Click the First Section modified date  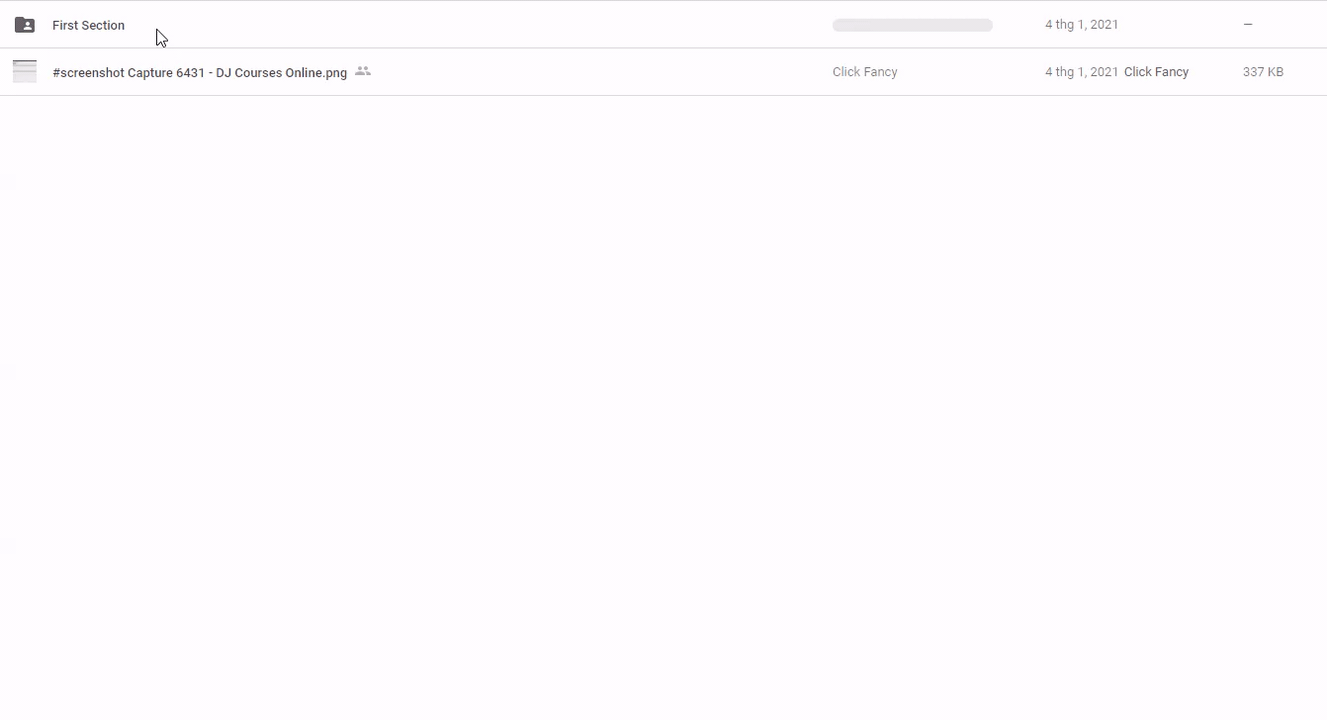[x=1081, y=25]
